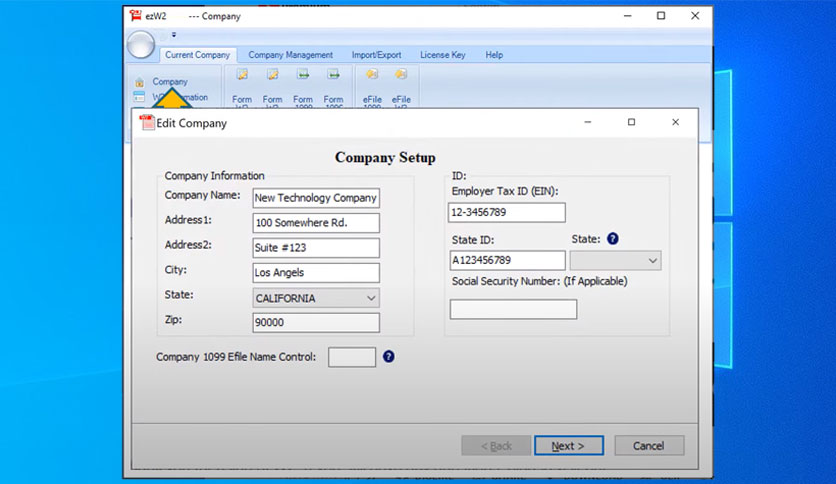Click the Social Security Number field
This screenshot has height=484, width=836.
coord(513,309)
